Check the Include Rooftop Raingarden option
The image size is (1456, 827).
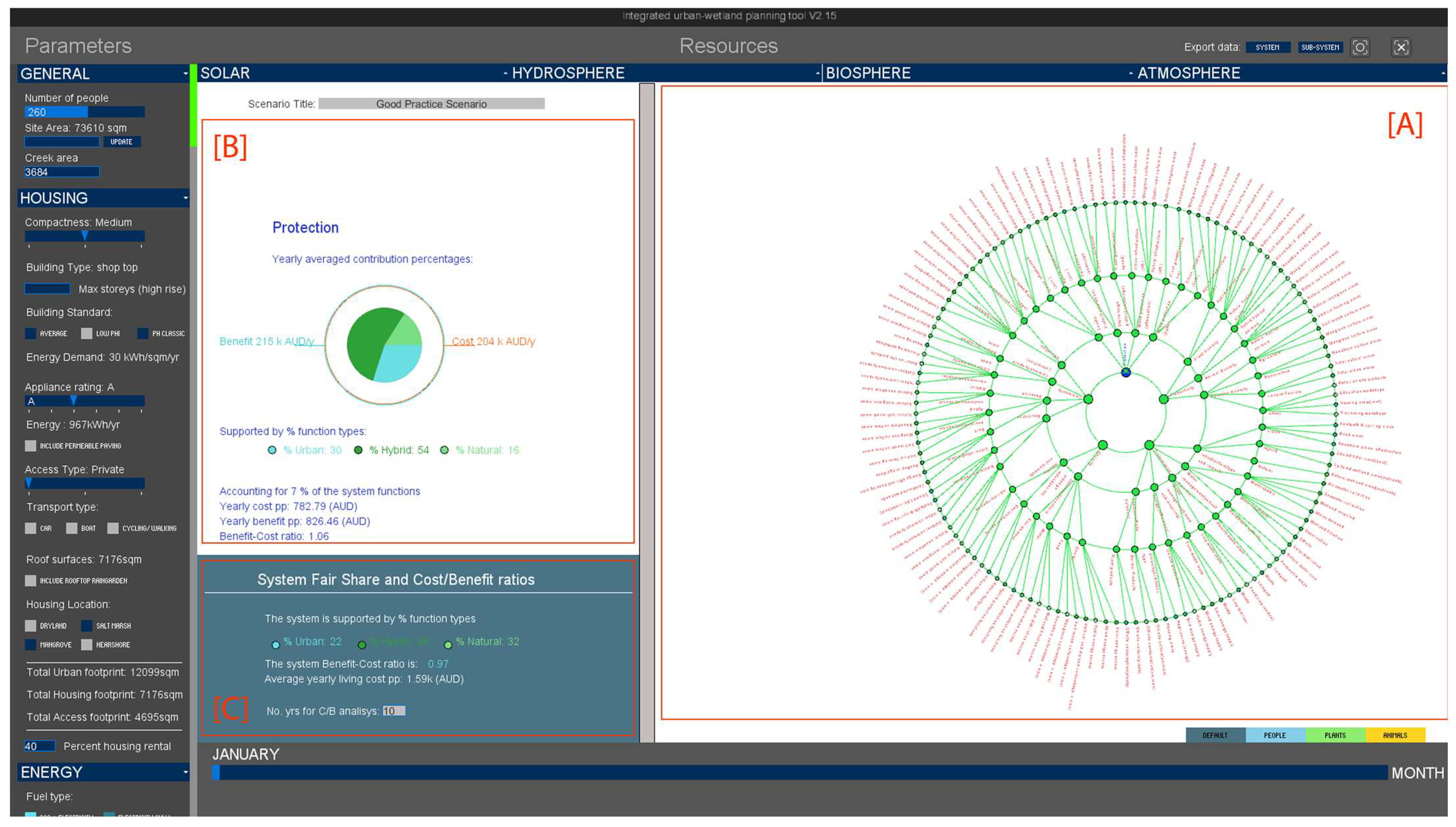(31, 580)
